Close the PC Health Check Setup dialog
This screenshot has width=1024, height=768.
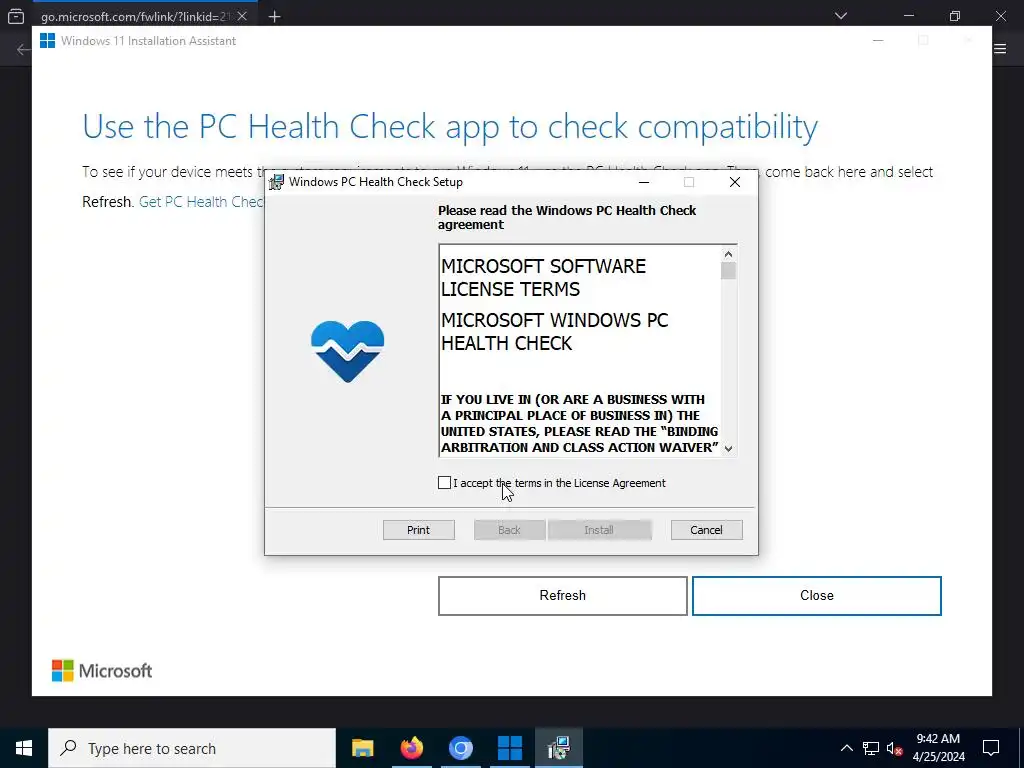pyautogui.click(x=735, y=182)
